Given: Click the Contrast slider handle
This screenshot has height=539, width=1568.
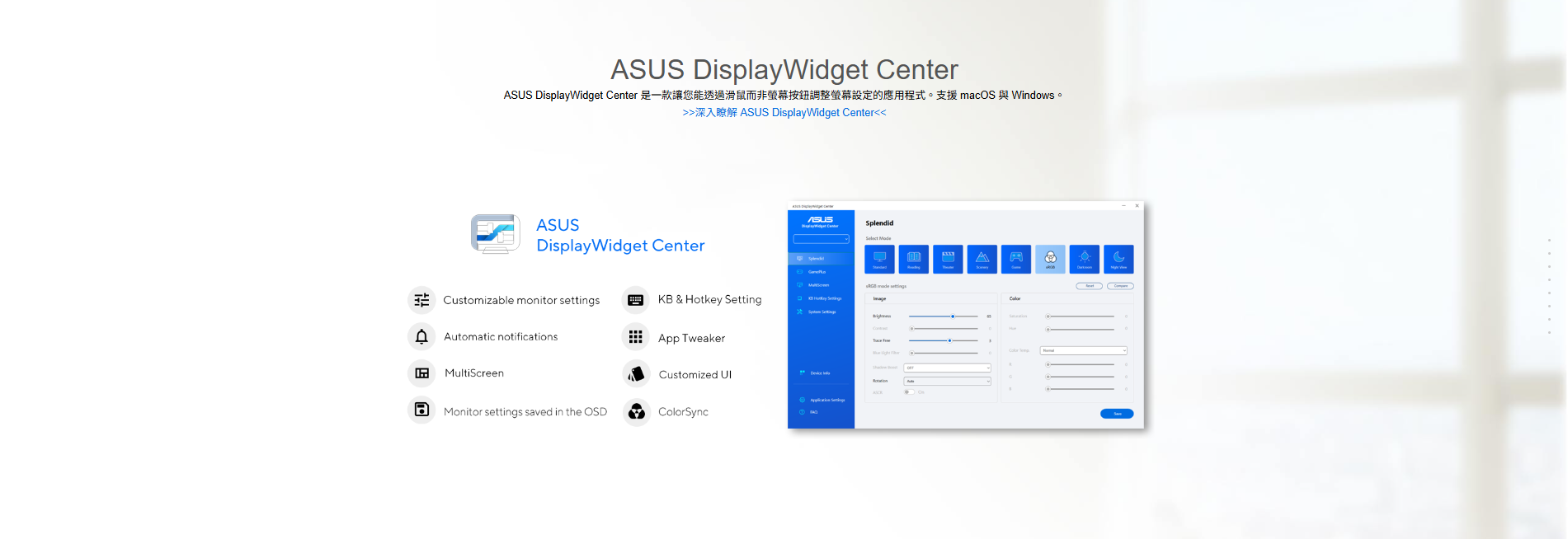Looking at the screenshot, I should click(x=911, y=329).
